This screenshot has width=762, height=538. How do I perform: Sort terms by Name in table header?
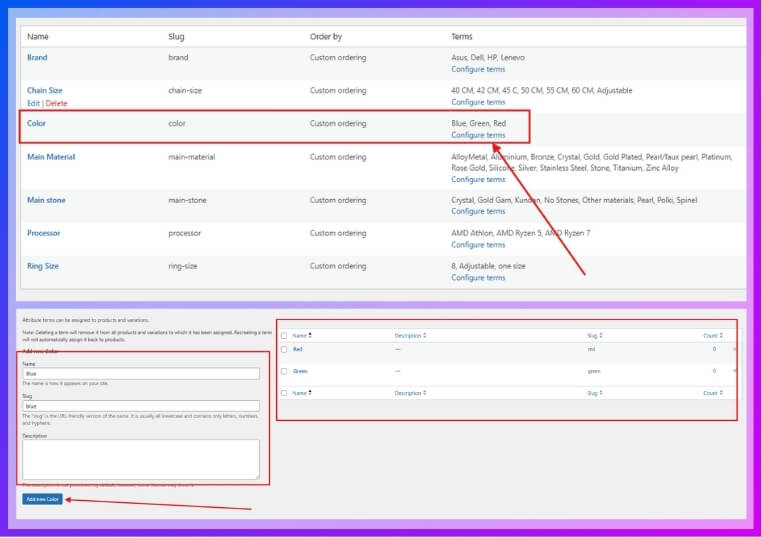[300, 335]
